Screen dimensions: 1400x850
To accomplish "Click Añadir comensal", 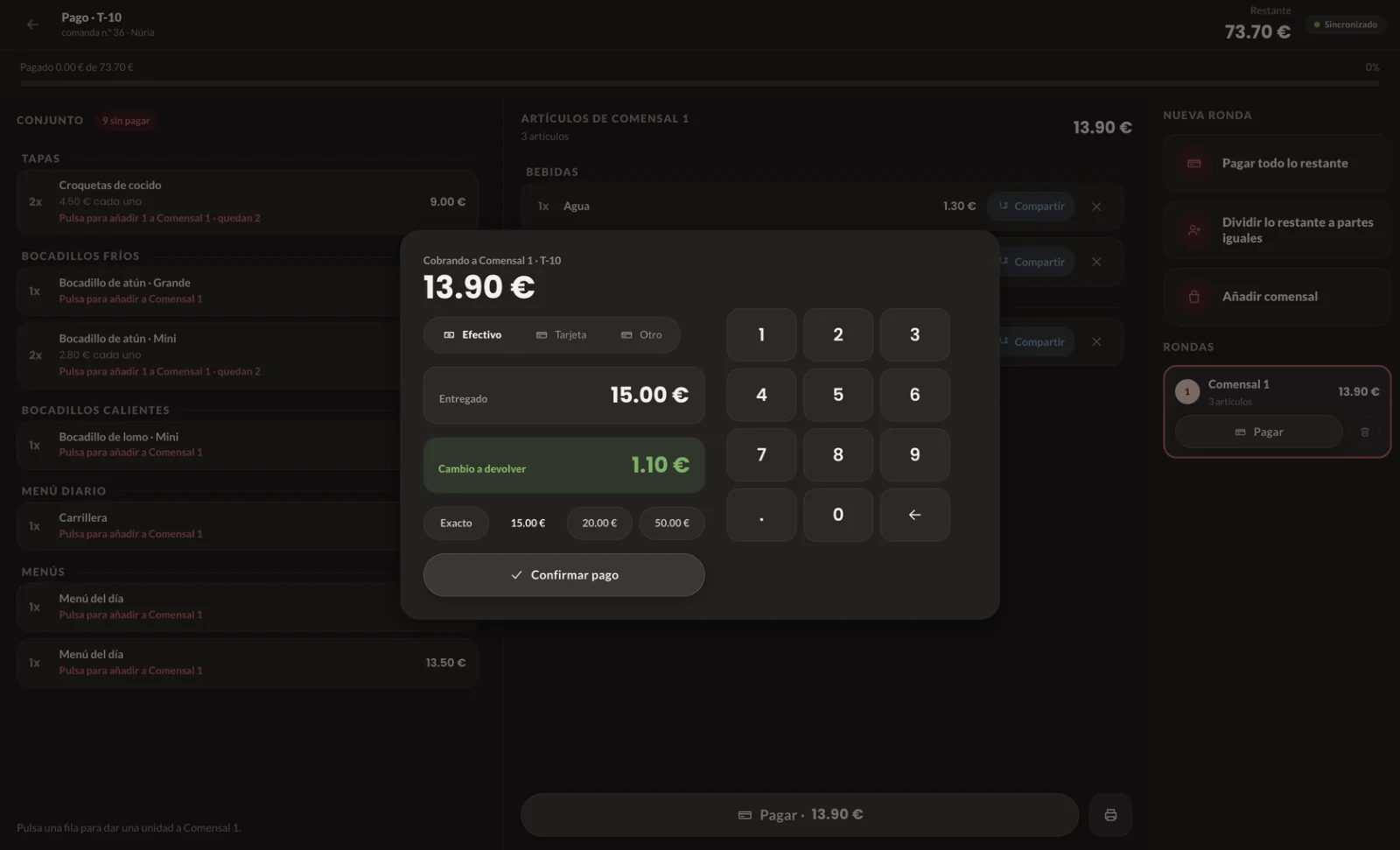I will [x=1277, y=297].
